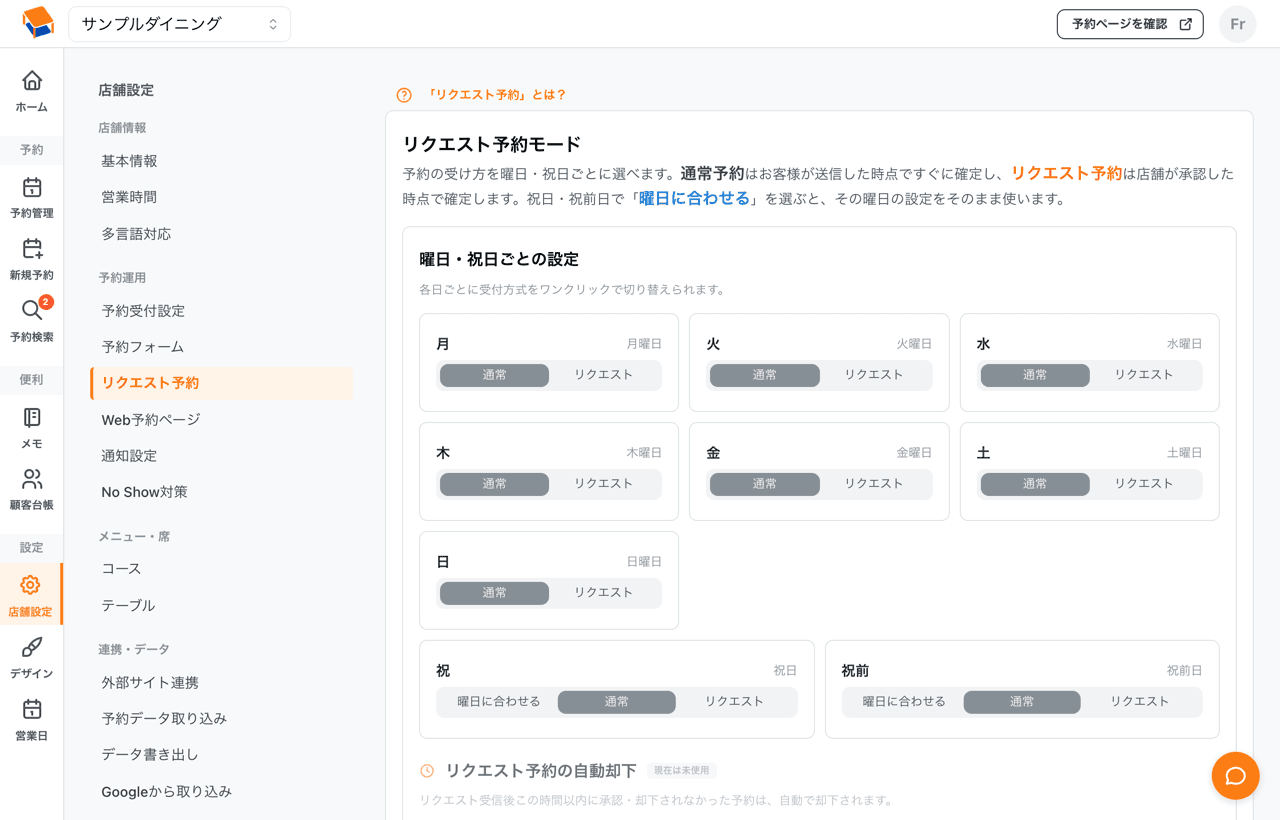
Task: Open 顧客台帳 people icon
Action: [x=32, y=479]
